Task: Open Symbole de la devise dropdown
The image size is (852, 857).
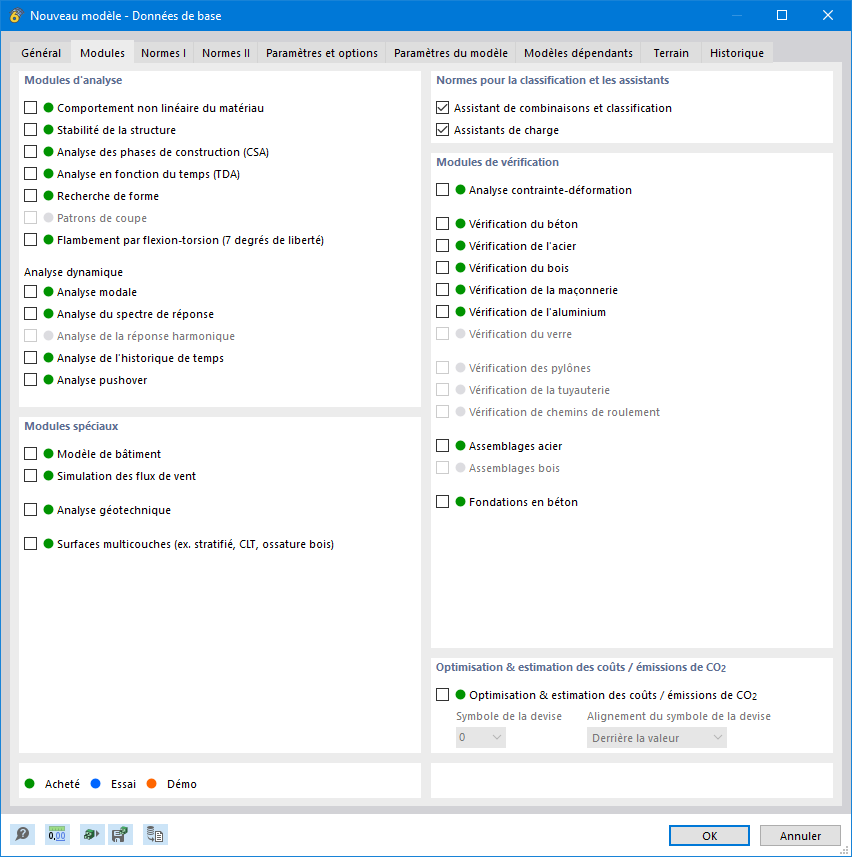Action: [481, 737]
